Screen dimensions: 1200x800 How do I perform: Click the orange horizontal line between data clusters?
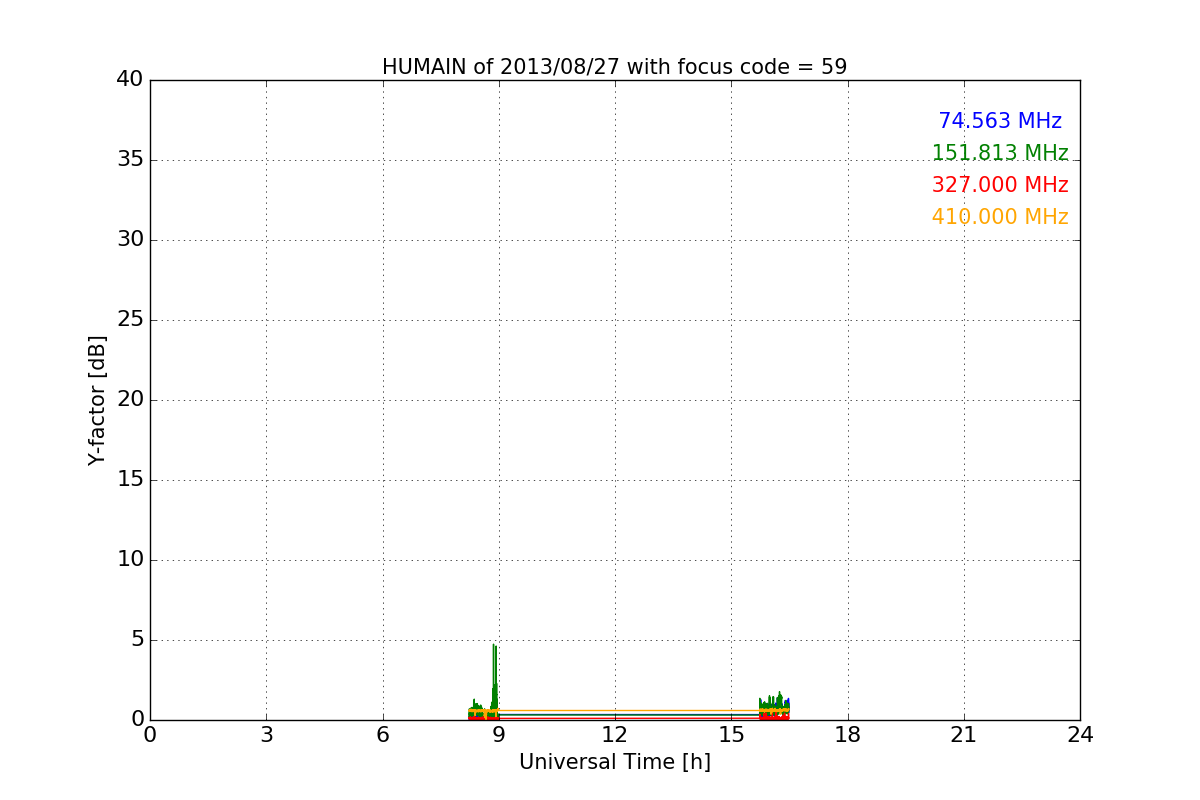point(628,711)
